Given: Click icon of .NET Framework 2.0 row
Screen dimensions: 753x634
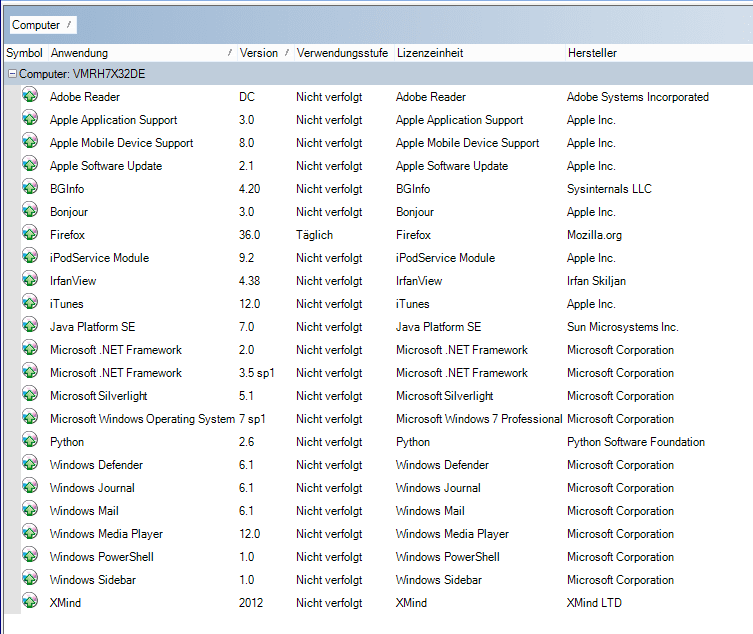Looking at the screenshot, I should 30,349.
